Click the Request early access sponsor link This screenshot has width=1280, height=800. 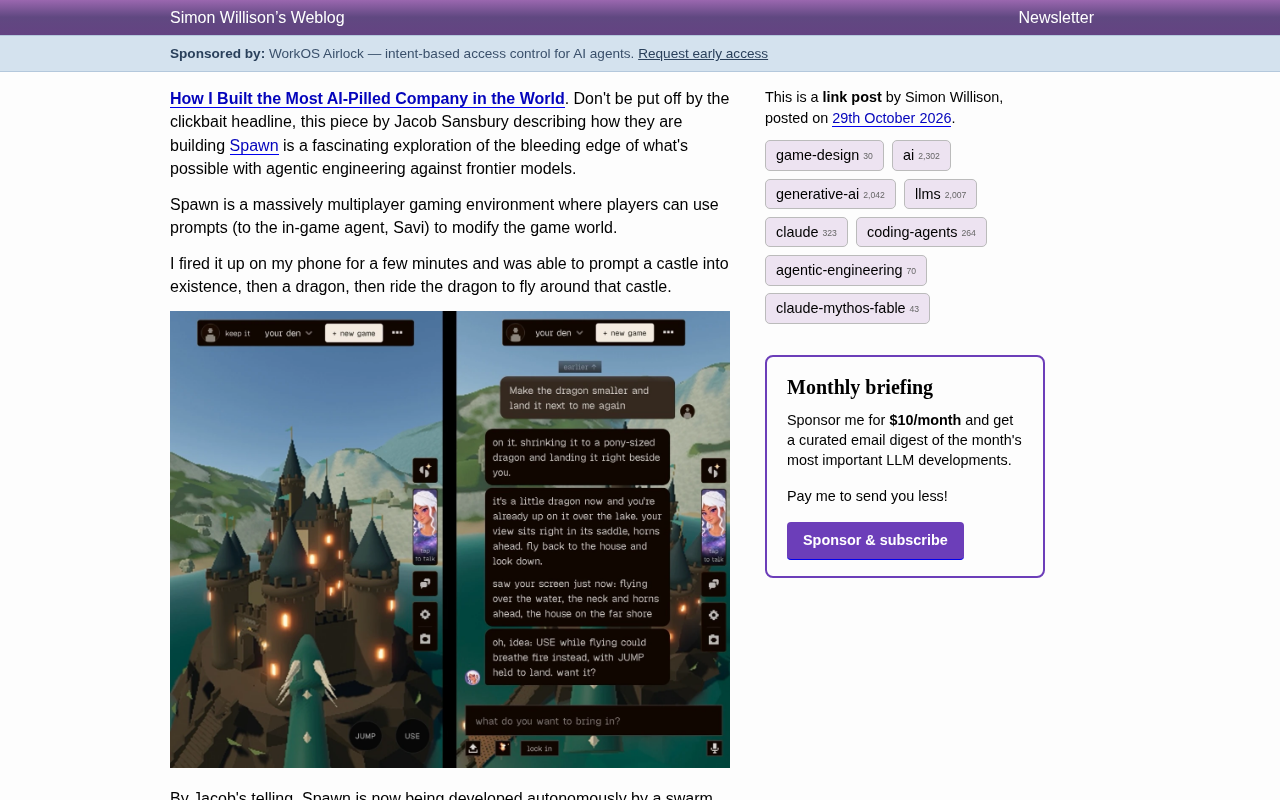(703, 54)
